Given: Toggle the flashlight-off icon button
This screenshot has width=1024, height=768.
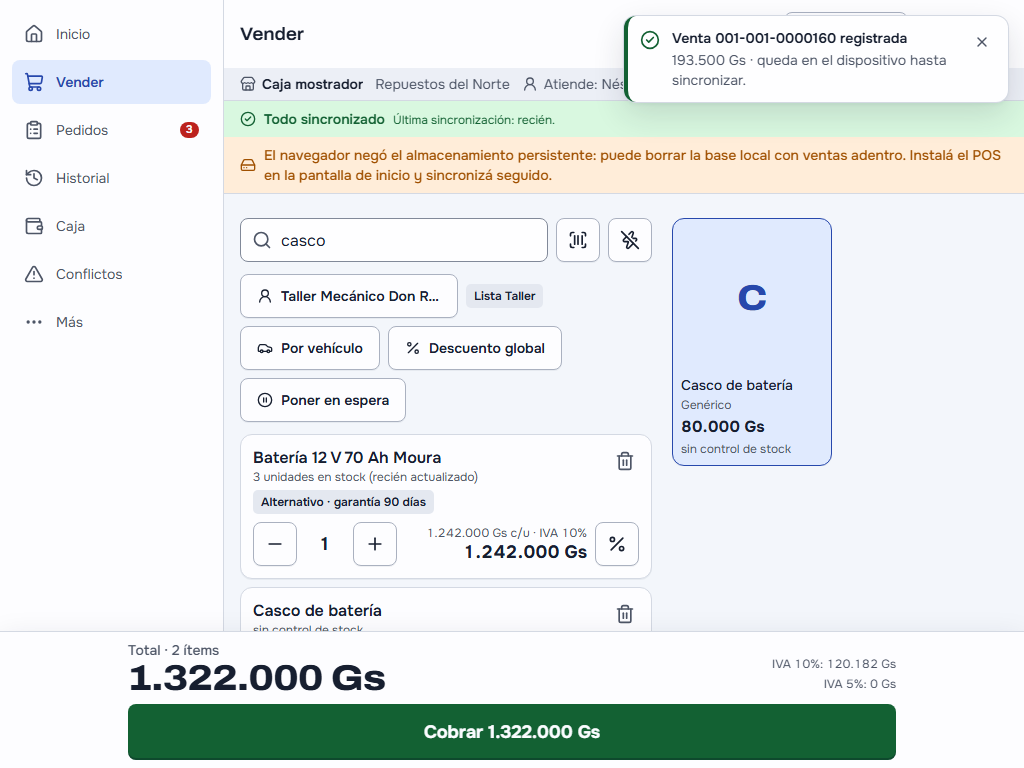Looking at the screenshot, I should pos(630,240).
